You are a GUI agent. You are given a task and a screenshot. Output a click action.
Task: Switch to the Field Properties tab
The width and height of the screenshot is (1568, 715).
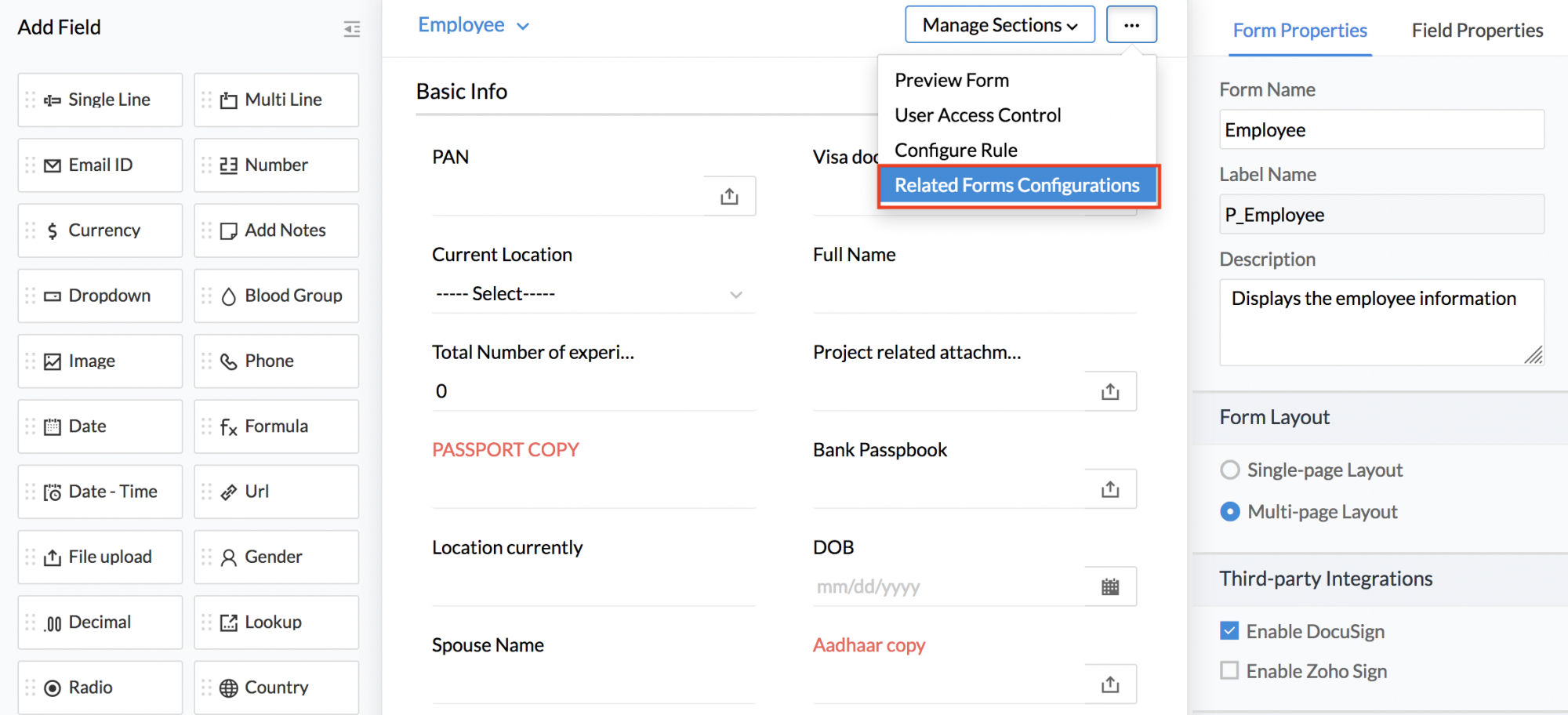pyautogui.click(x=1476, y=31)
